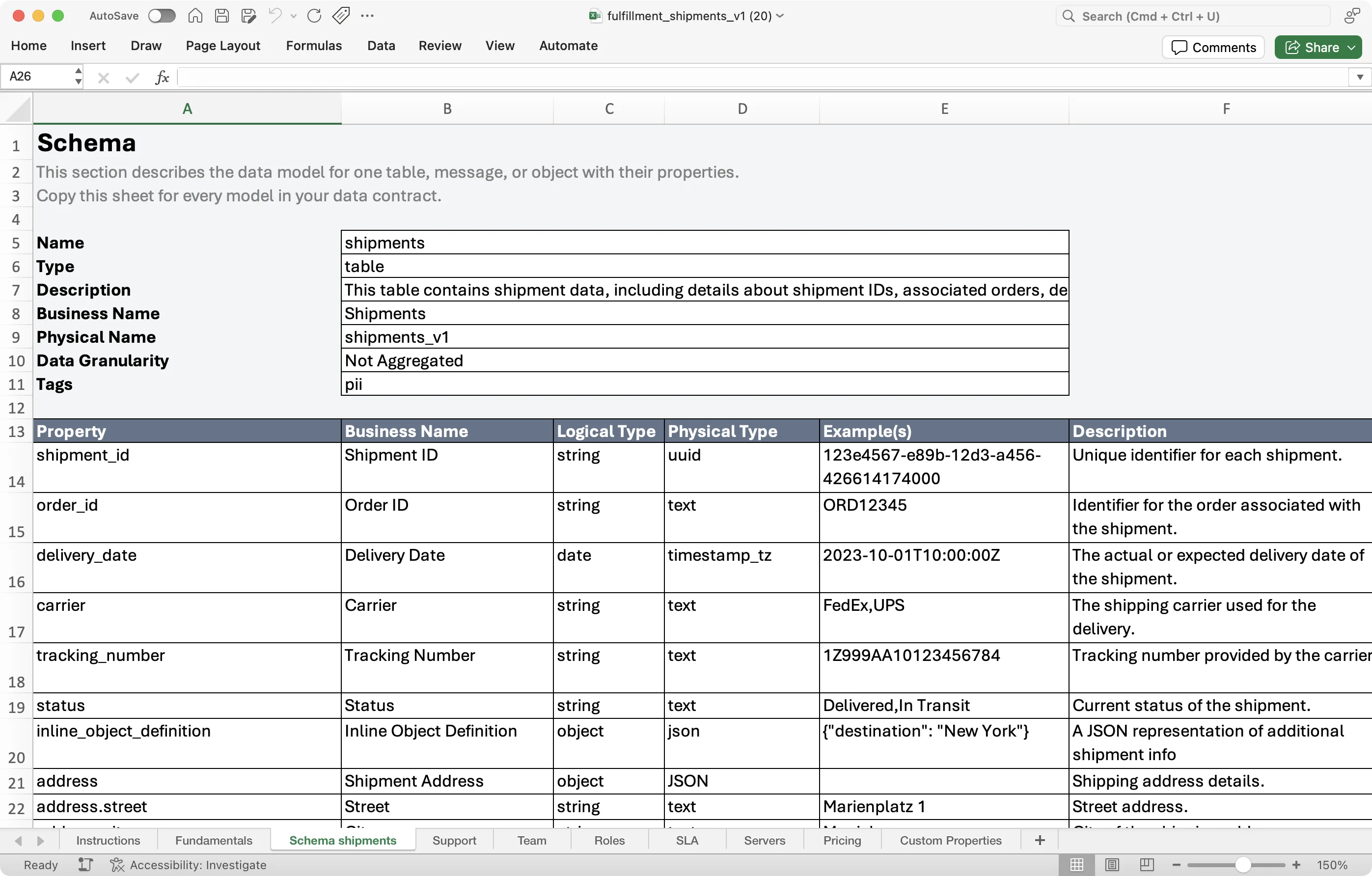Image resolution: width=1372 pixels, height=876 pixels.
Task: Click the tag/sensitivity icon in the toolbar
Action: click(341, 16)
